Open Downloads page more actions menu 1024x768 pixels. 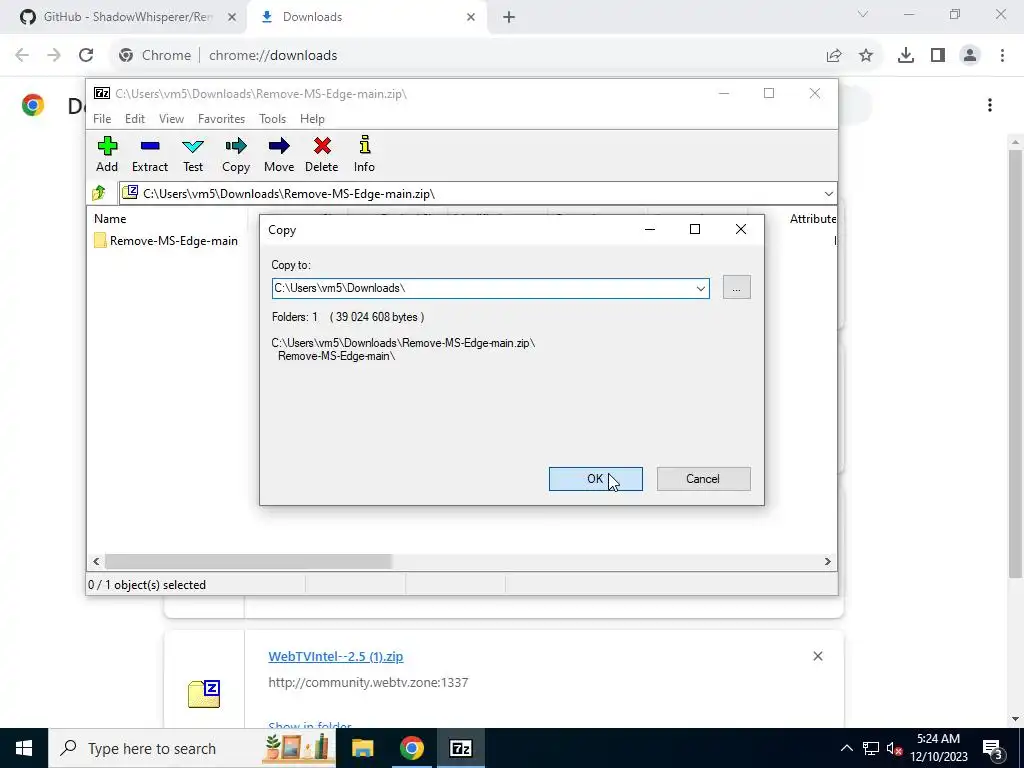(990, 105)
